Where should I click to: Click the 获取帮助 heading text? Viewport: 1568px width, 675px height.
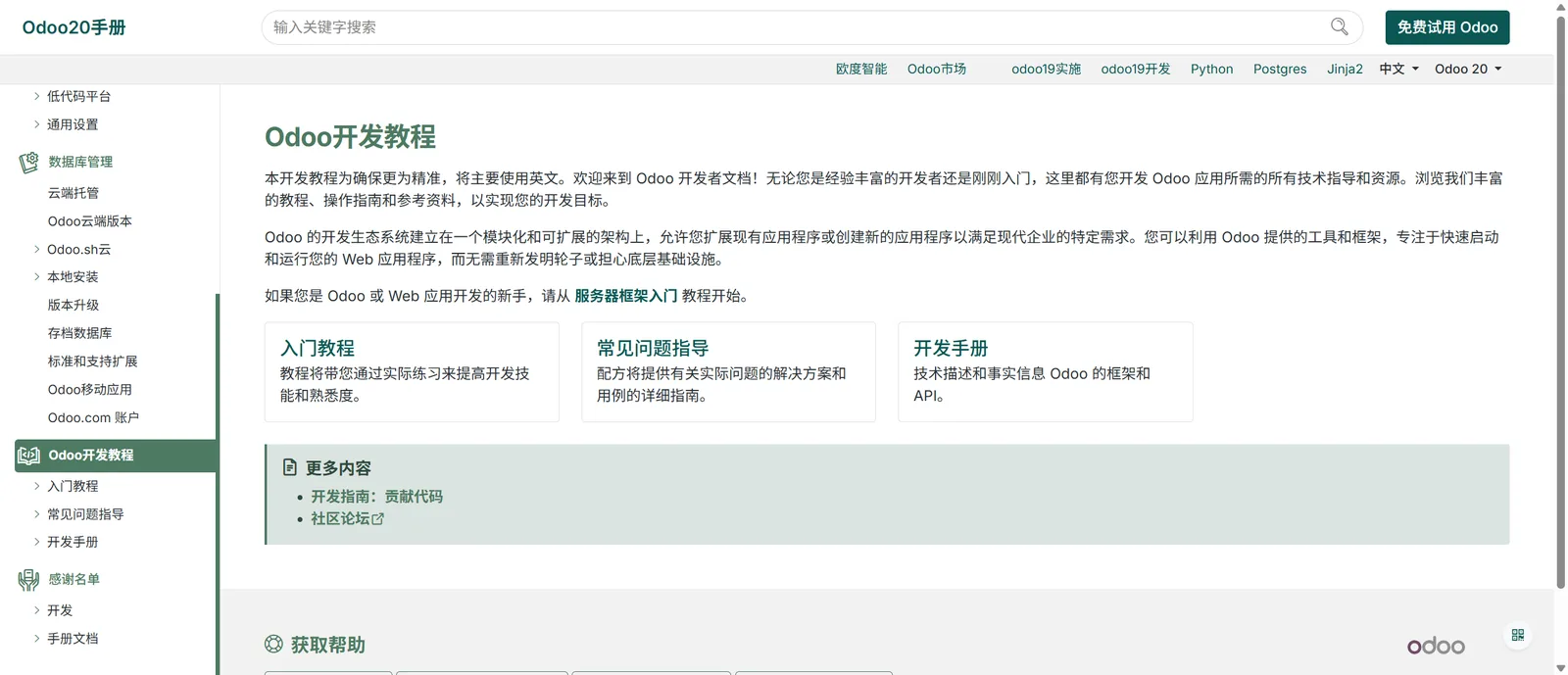tap(328, 645)
